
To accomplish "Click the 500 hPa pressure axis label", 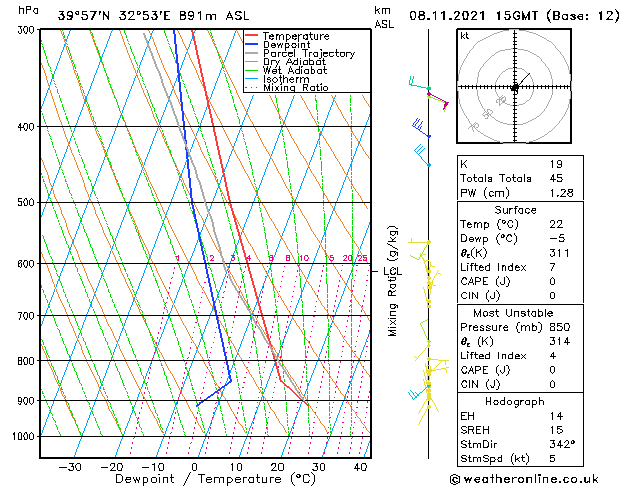I will click(27, 202).
